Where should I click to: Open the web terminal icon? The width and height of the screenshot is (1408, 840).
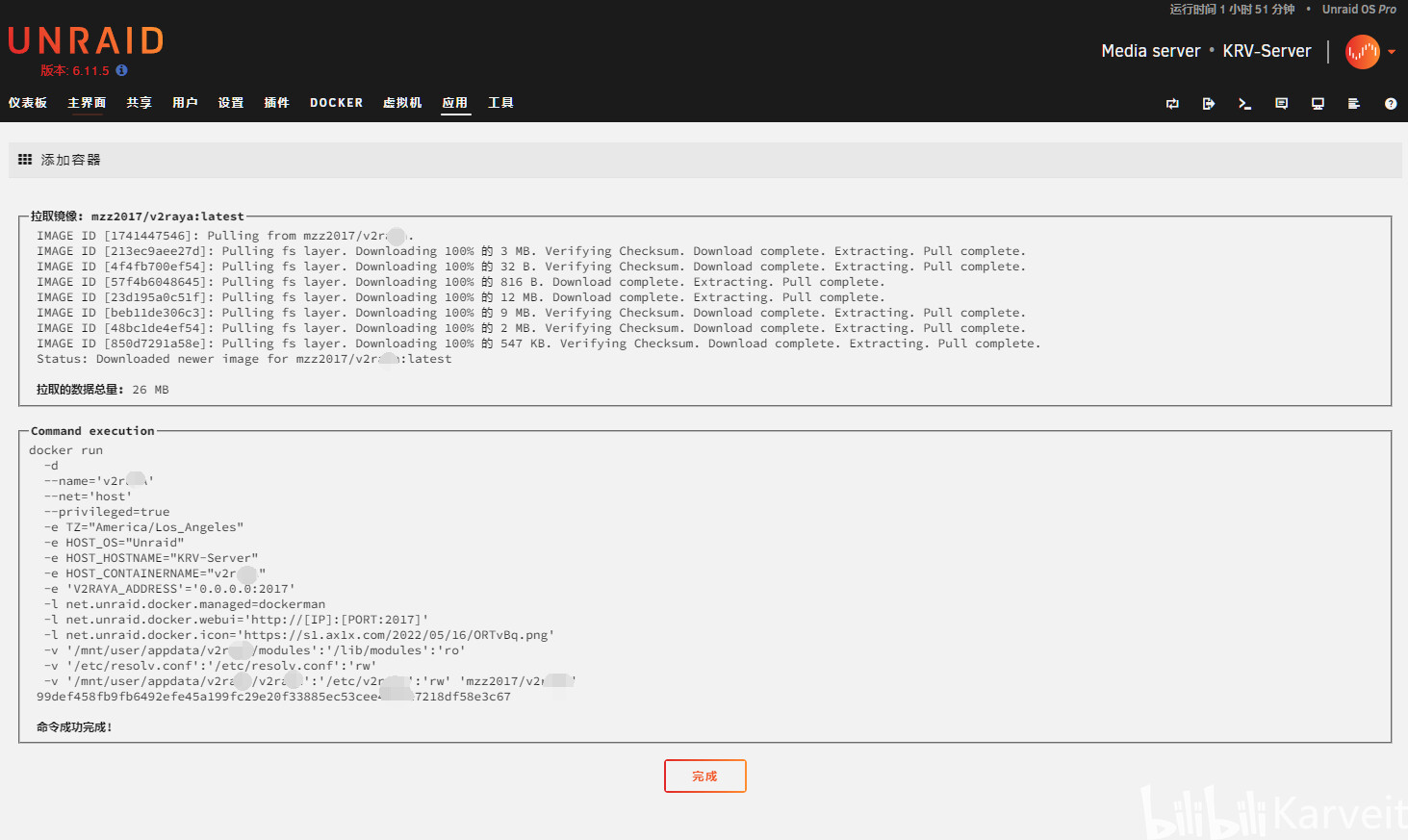coord(1244,104)
